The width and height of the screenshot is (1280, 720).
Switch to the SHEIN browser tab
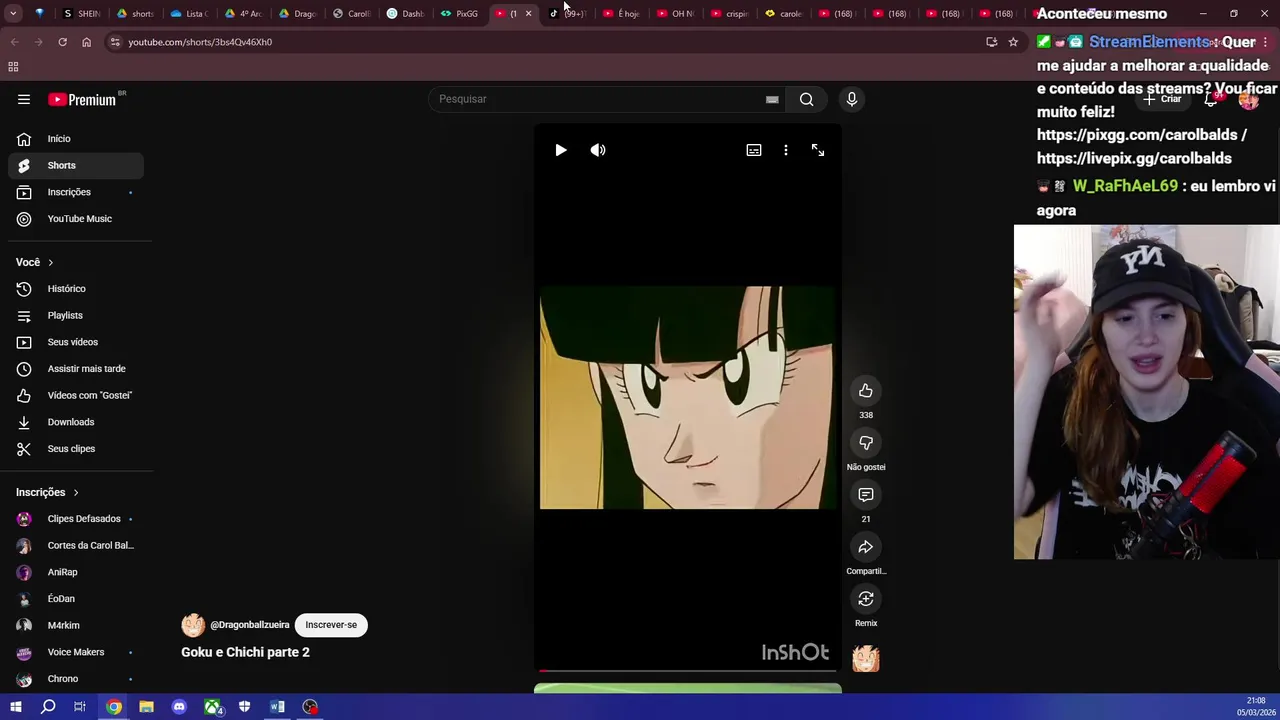81,14
